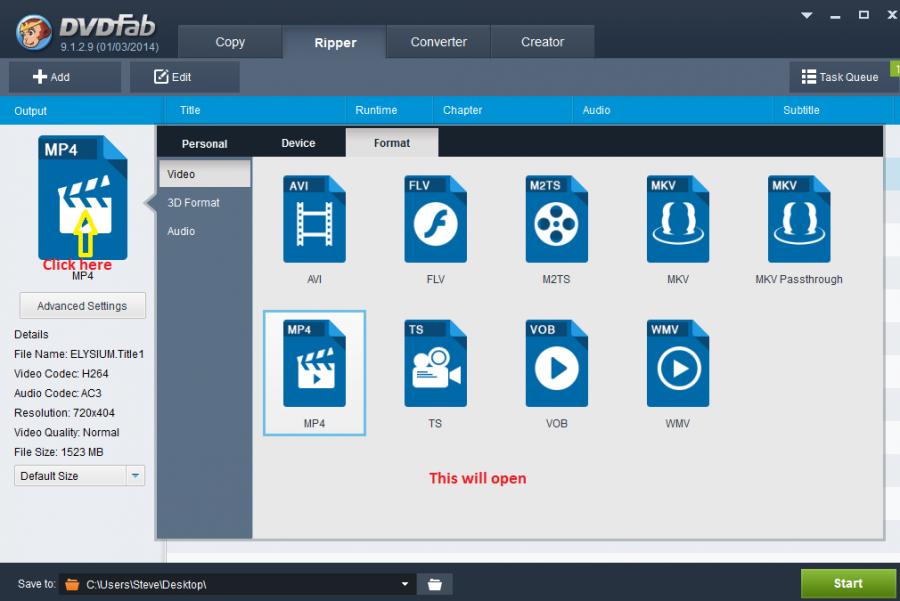Open the title bar dropdown menu arrow
900x601 pixels.
(x=808, y=15)
